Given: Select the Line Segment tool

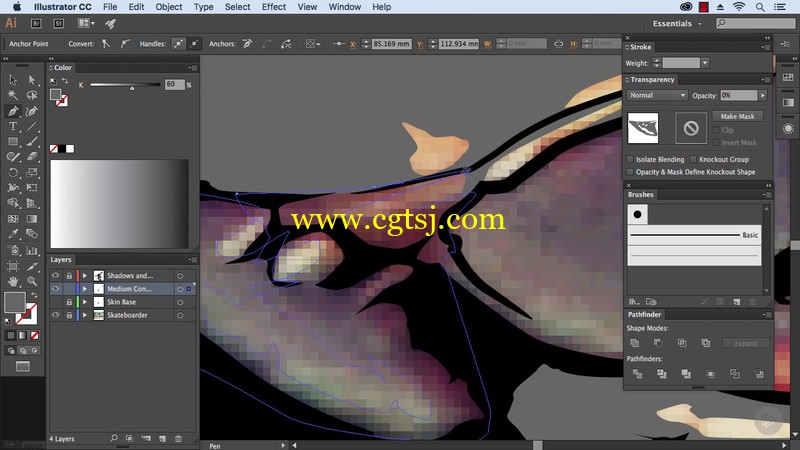Looking at the screenshot, I should click(x=32, y=126).
